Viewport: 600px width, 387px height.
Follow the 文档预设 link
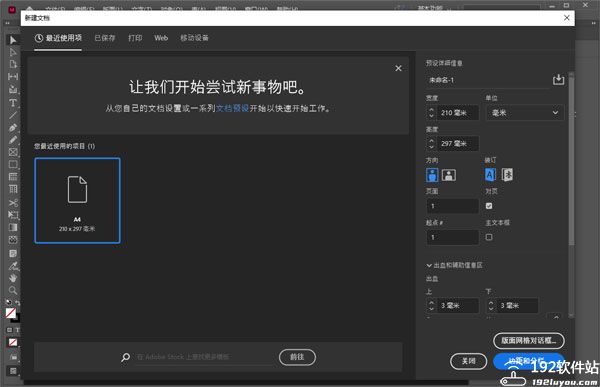tap(233, 108)
